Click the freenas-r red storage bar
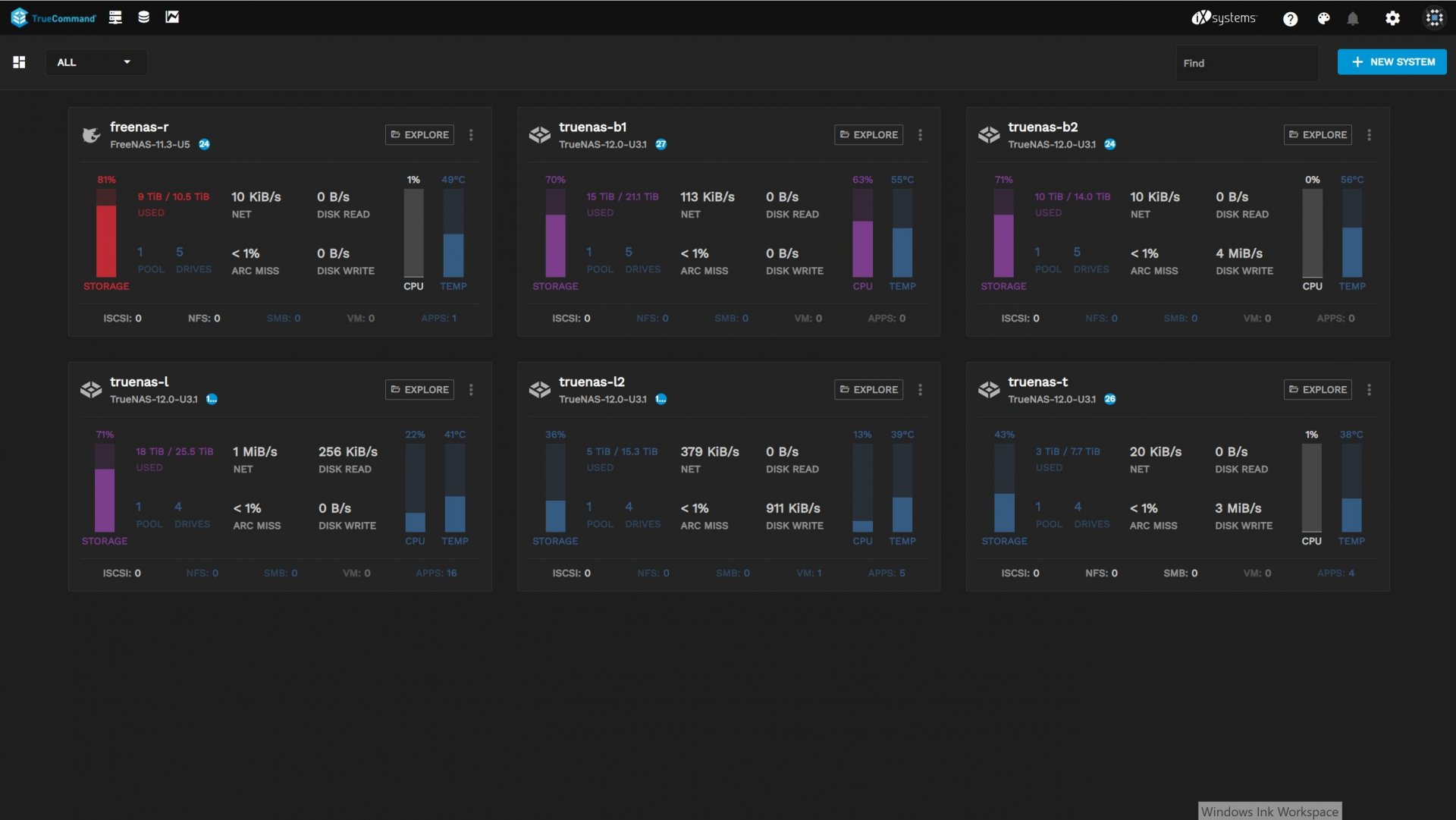Screen dimensions: 1456x820 106,233
